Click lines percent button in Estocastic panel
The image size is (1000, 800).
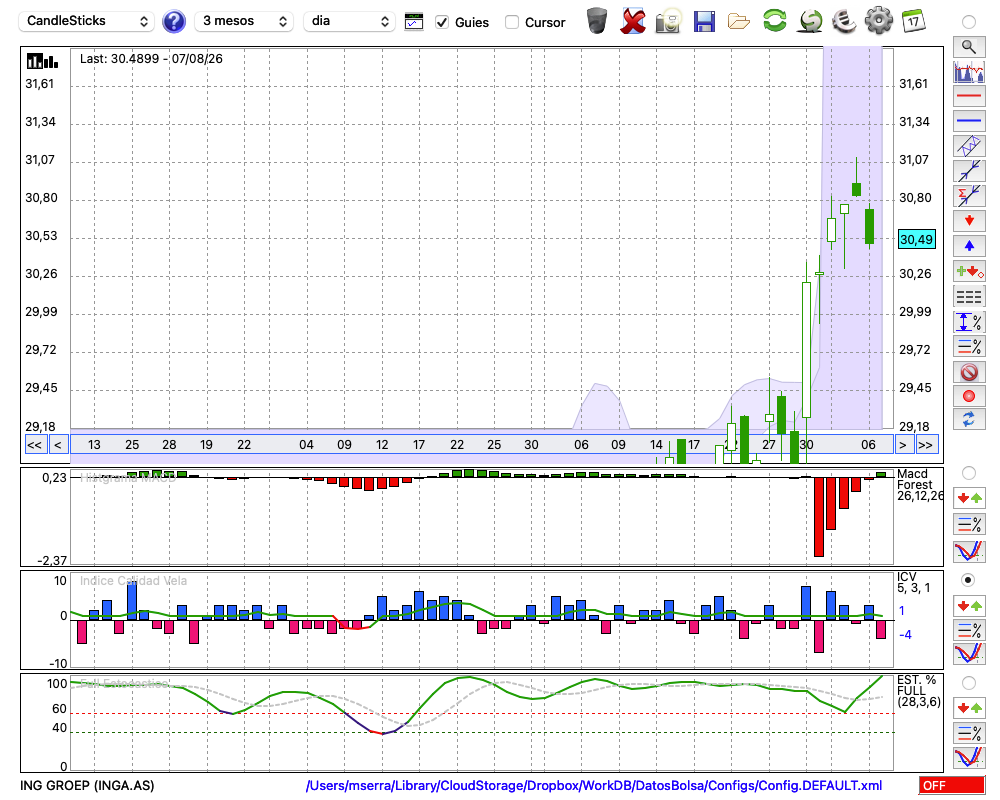969,733
